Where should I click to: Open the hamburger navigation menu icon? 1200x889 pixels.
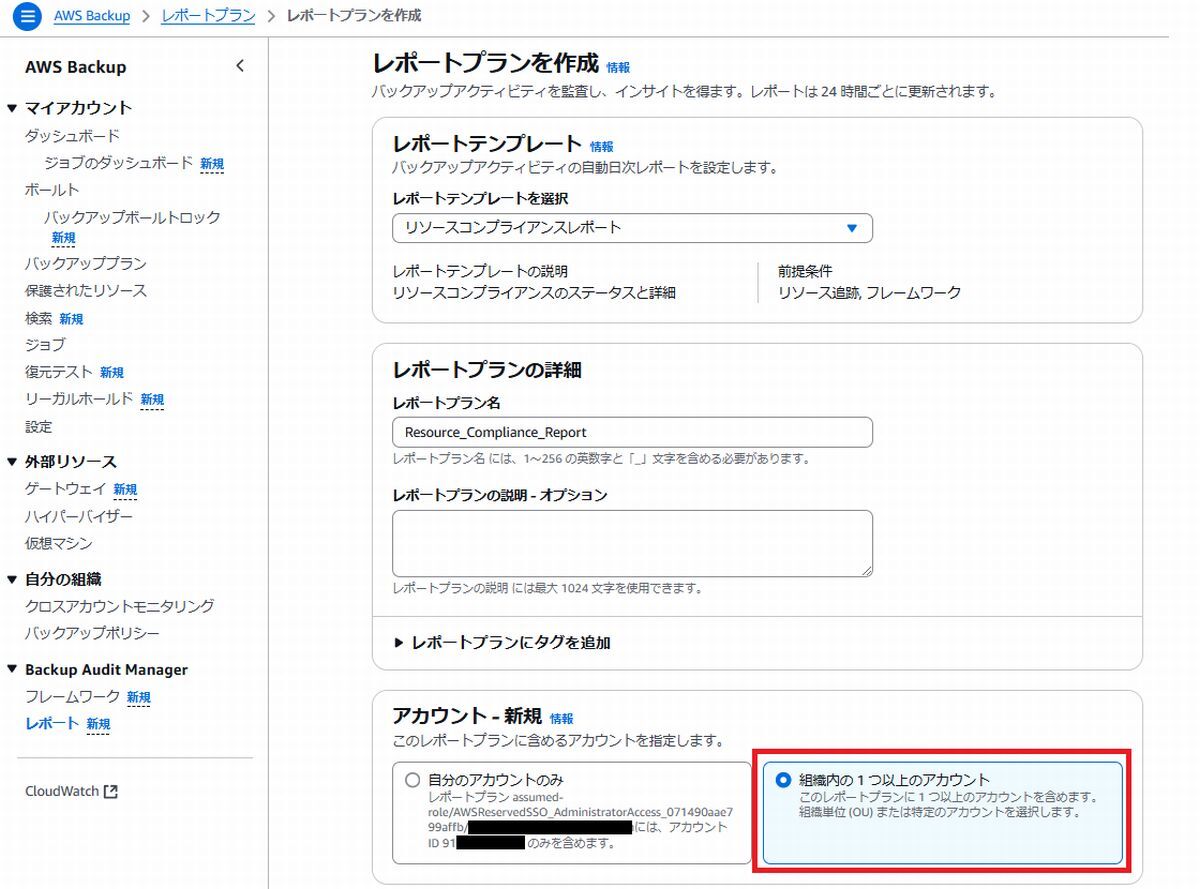27,16
